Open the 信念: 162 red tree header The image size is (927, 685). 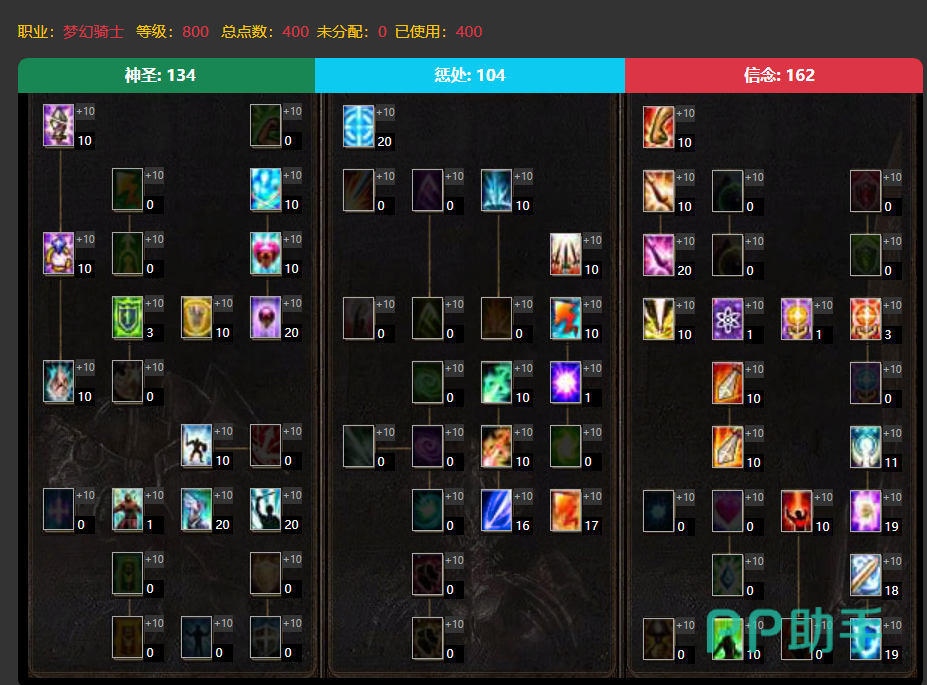click(774, 75)
